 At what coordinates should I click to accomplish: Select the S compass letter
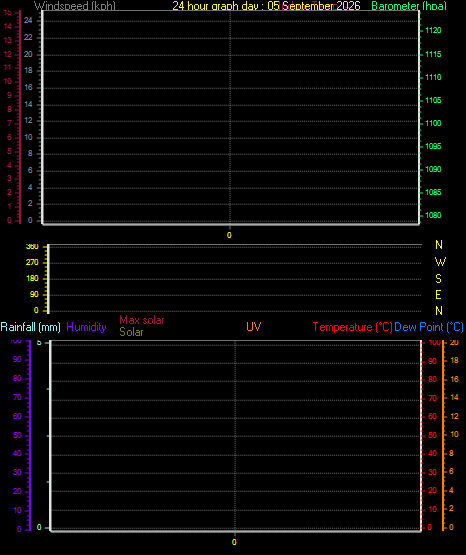pos(438,279)
